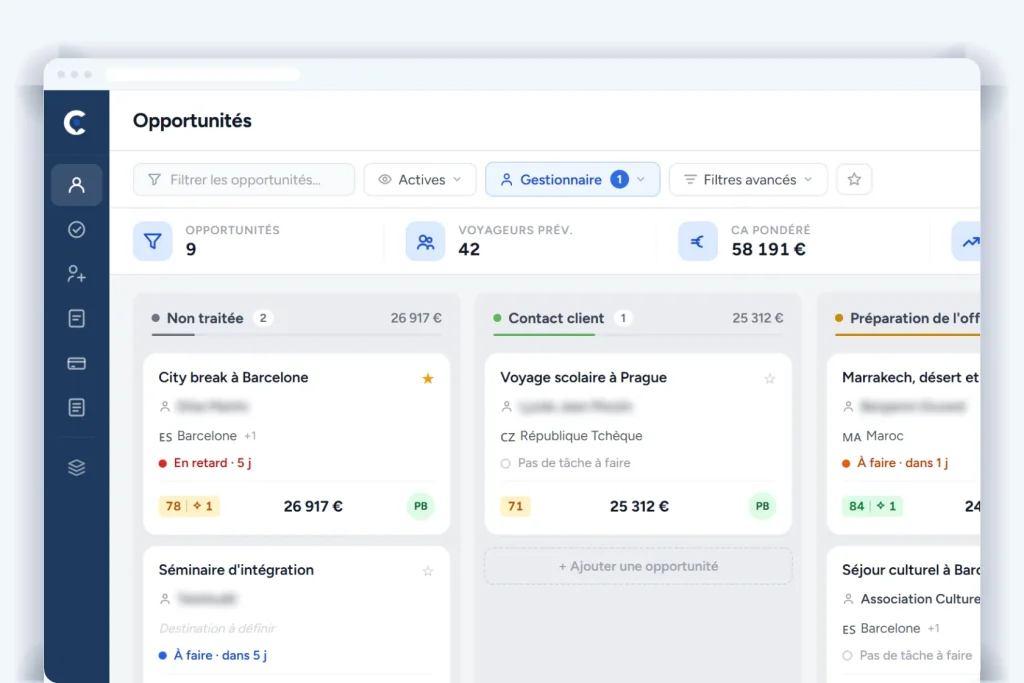The height and width of the screenshot is (683, 1024).
Task: Open the Gestionnaire filter dropdown
Action: 573,180
